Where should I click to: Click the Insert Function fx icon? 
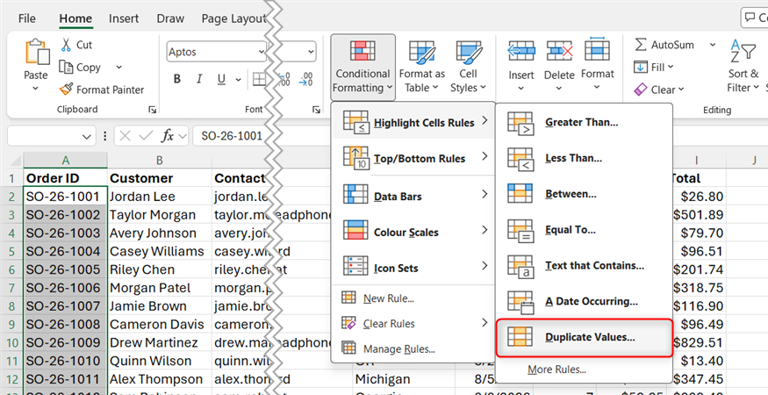[x=168, y=136]
